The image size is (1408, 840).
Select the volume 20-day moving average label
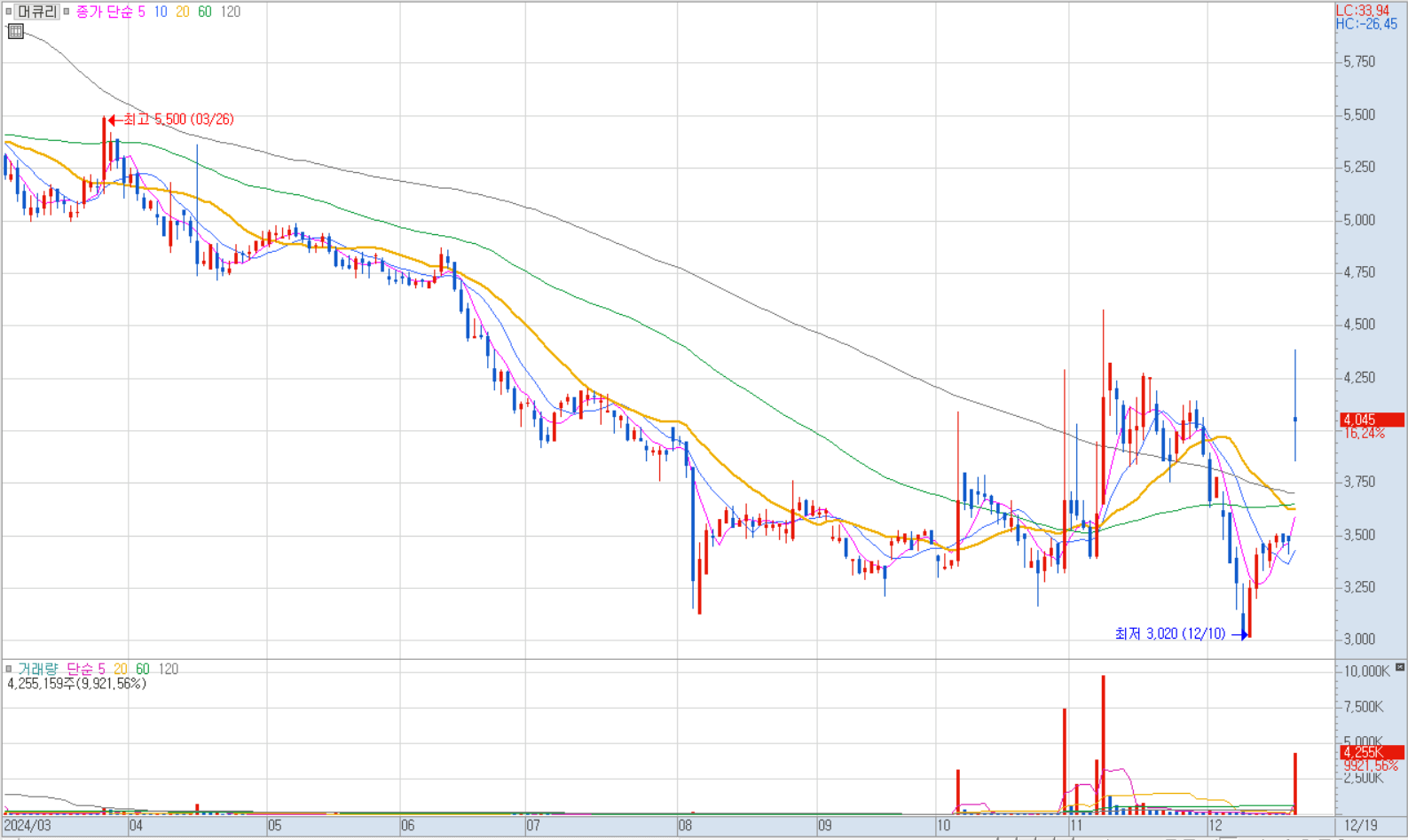121,669
